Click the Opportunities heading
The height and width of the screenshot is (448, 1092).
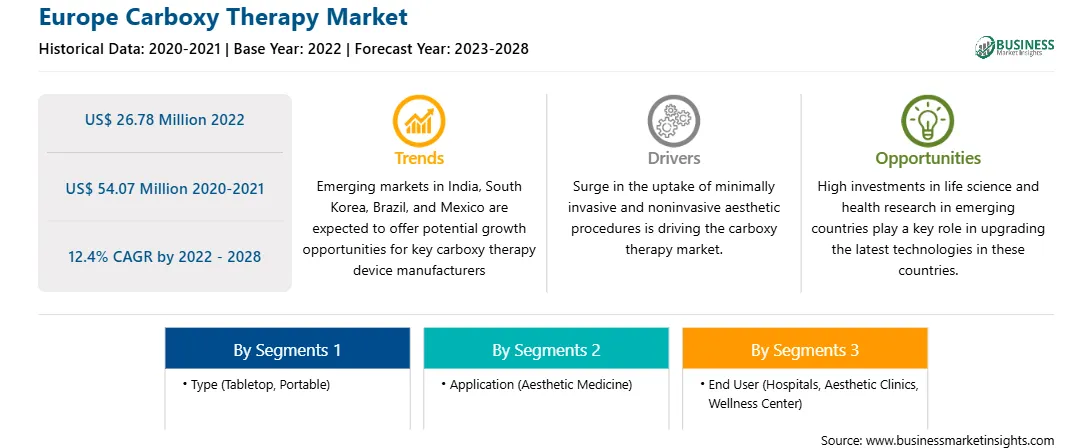928,158
